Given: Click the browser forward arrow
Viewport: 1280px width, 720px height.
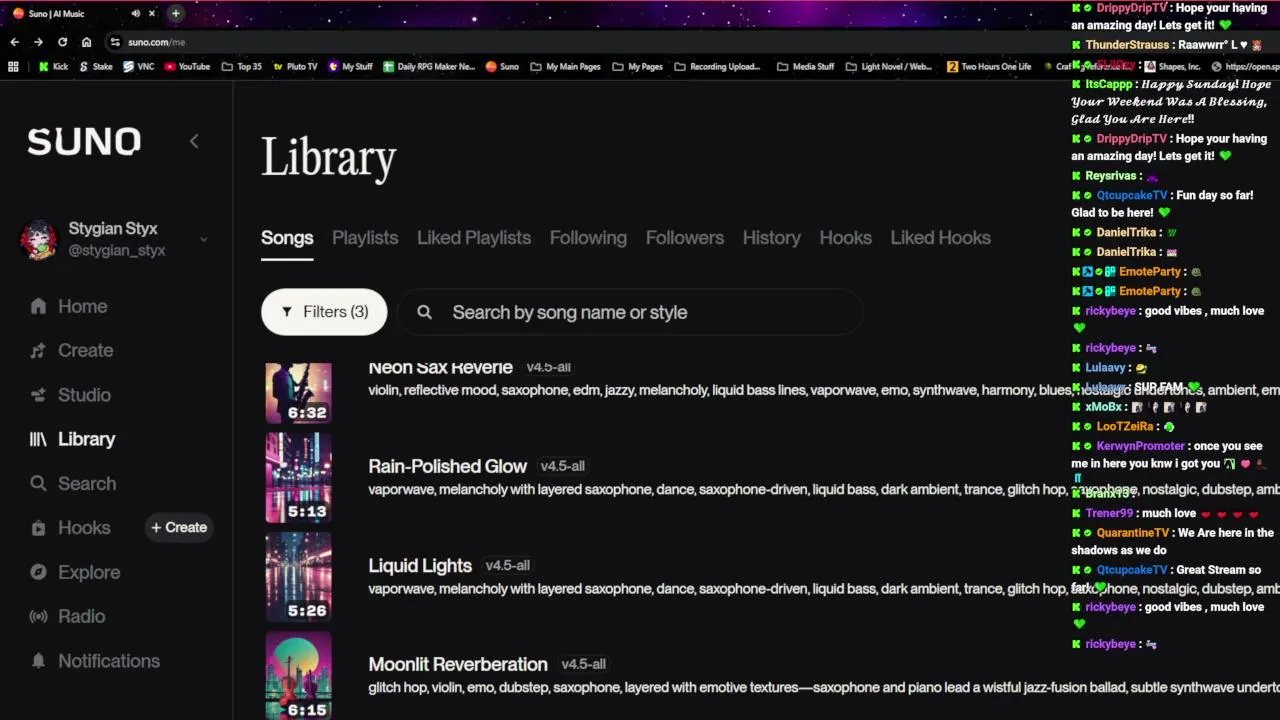Looking at the screenshot, I should [x=38, y=42].
